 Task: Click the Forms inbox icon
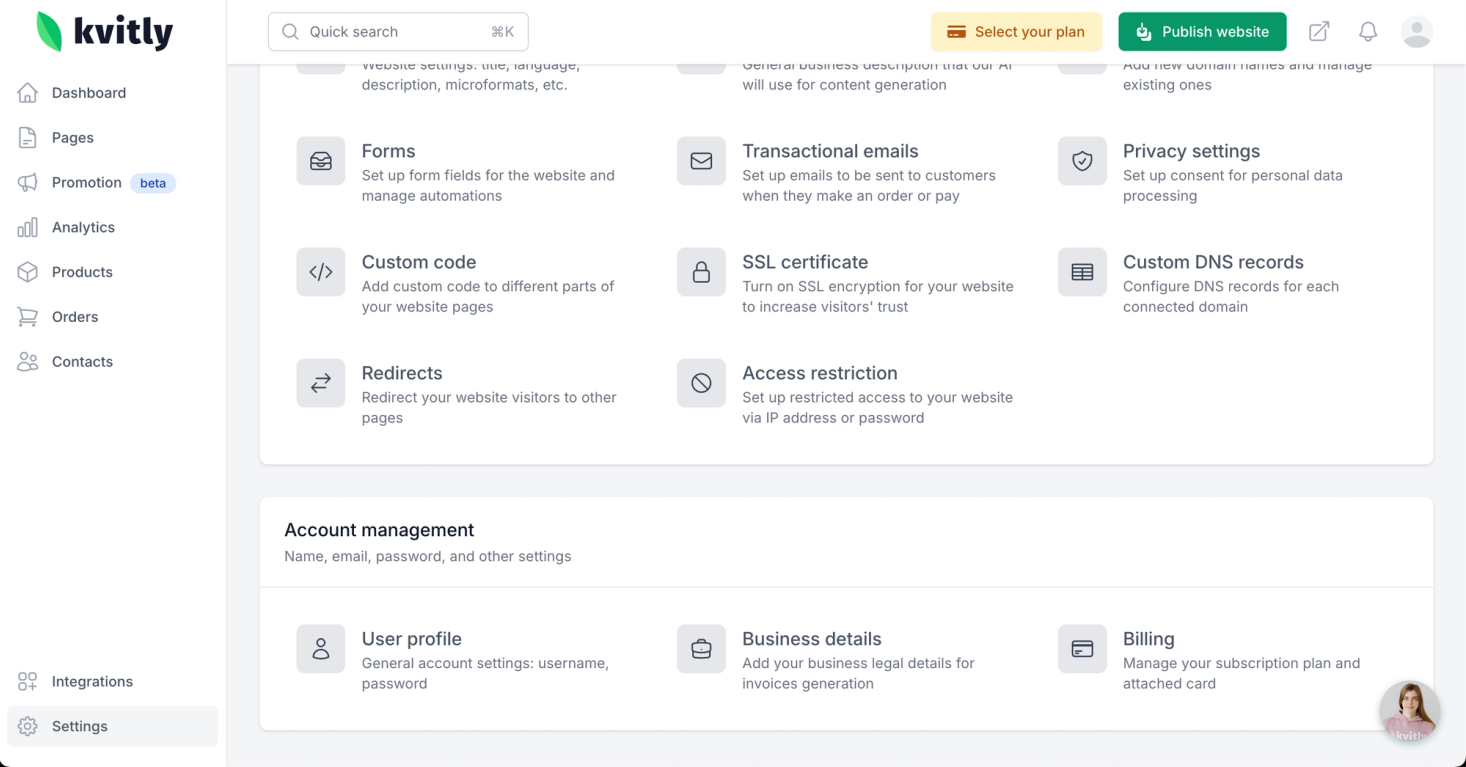(321, 161)
